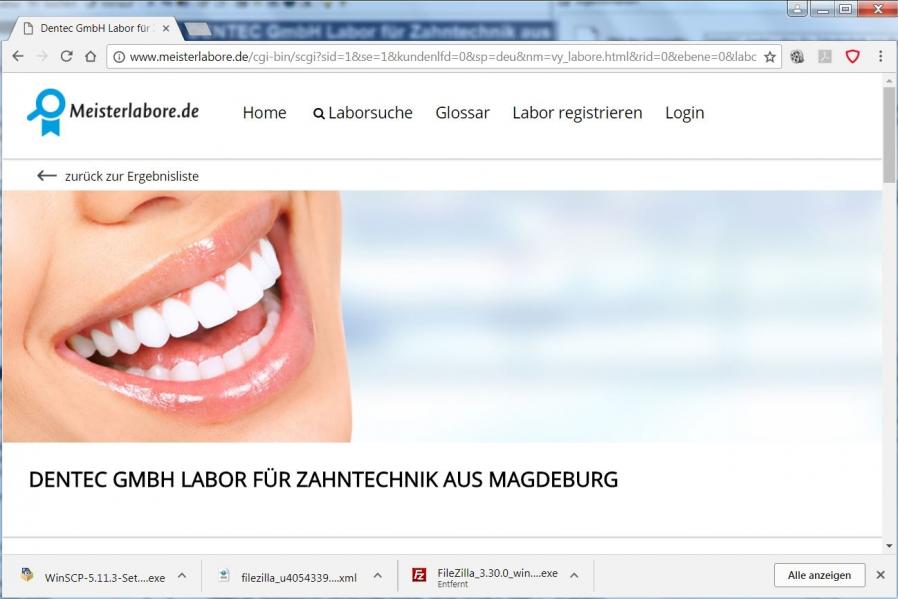Click 'Alle anzeigen' downloads button
This screenshot has width=898, height=599.
coord(819,575)
